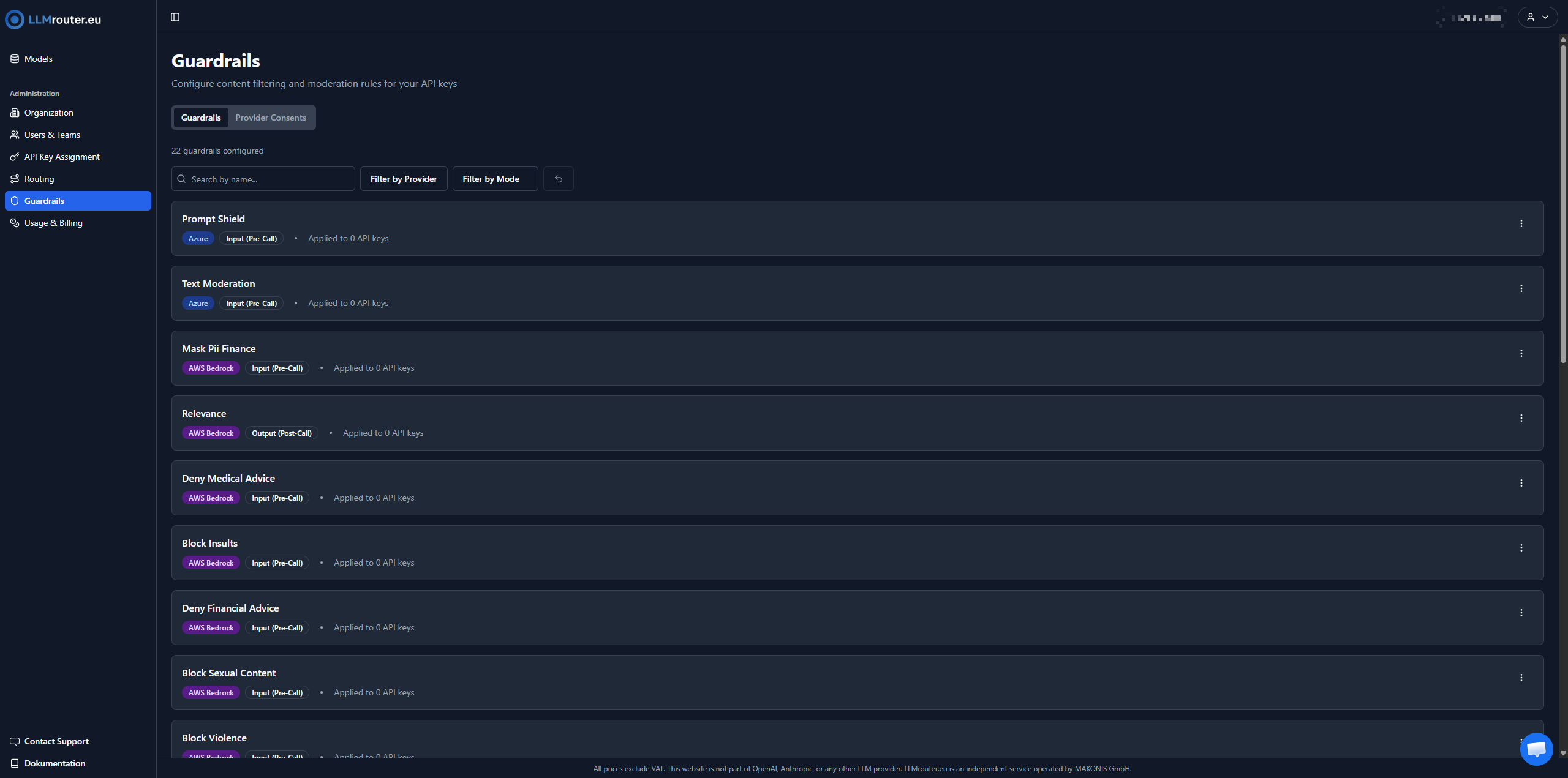1568x778 pixels.
Task: Open the live chat bubble icon
Action: pos(1537,749)
